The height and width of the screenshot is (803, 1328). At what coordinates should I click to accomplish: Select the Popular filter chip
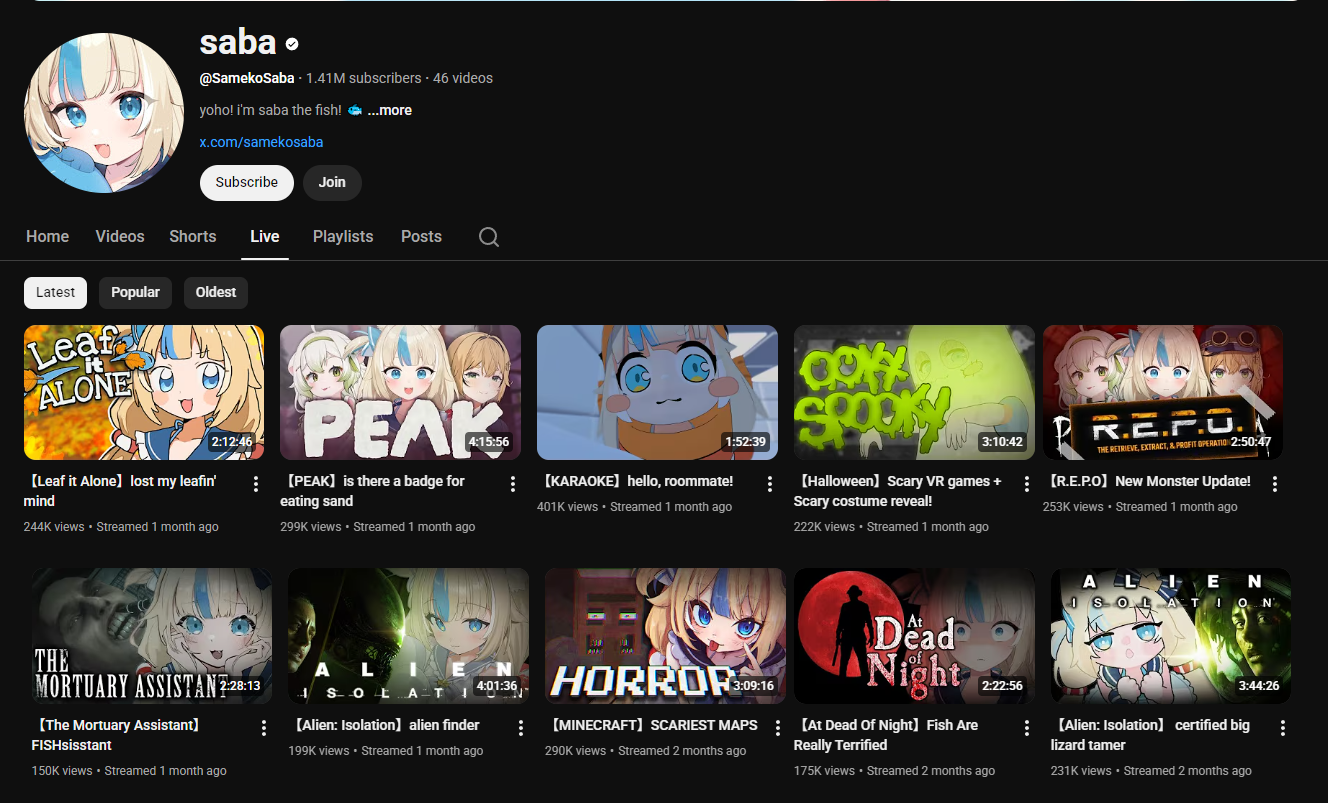(135, 293)
